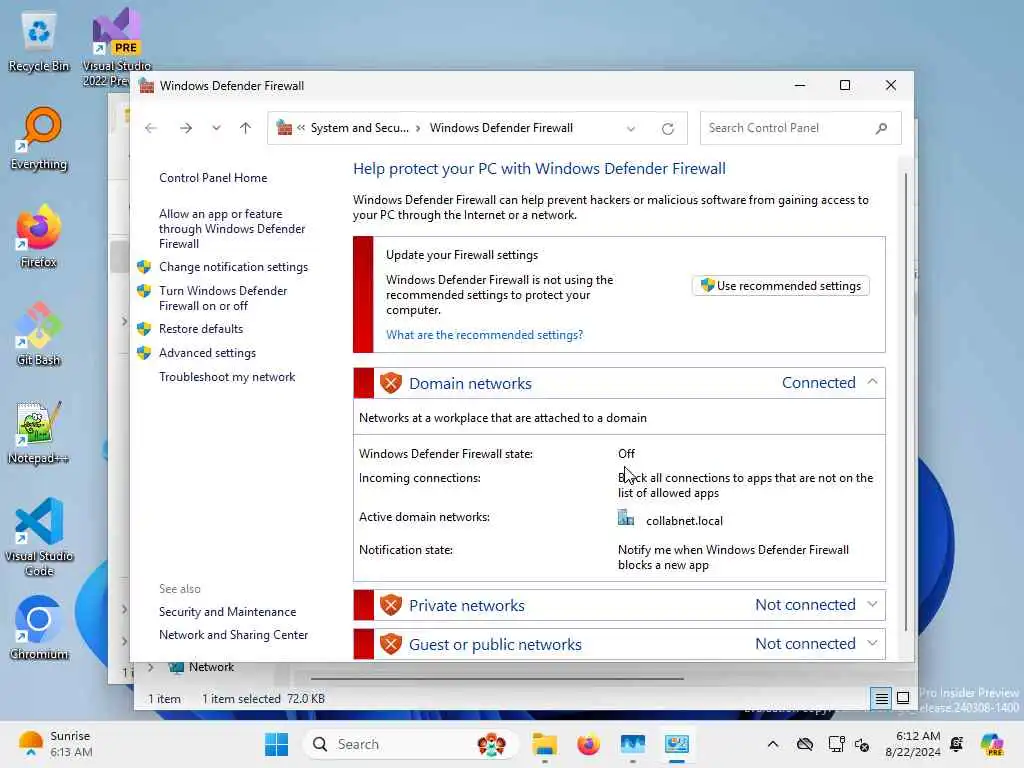Open the Windows Start menu

(277, 744)
